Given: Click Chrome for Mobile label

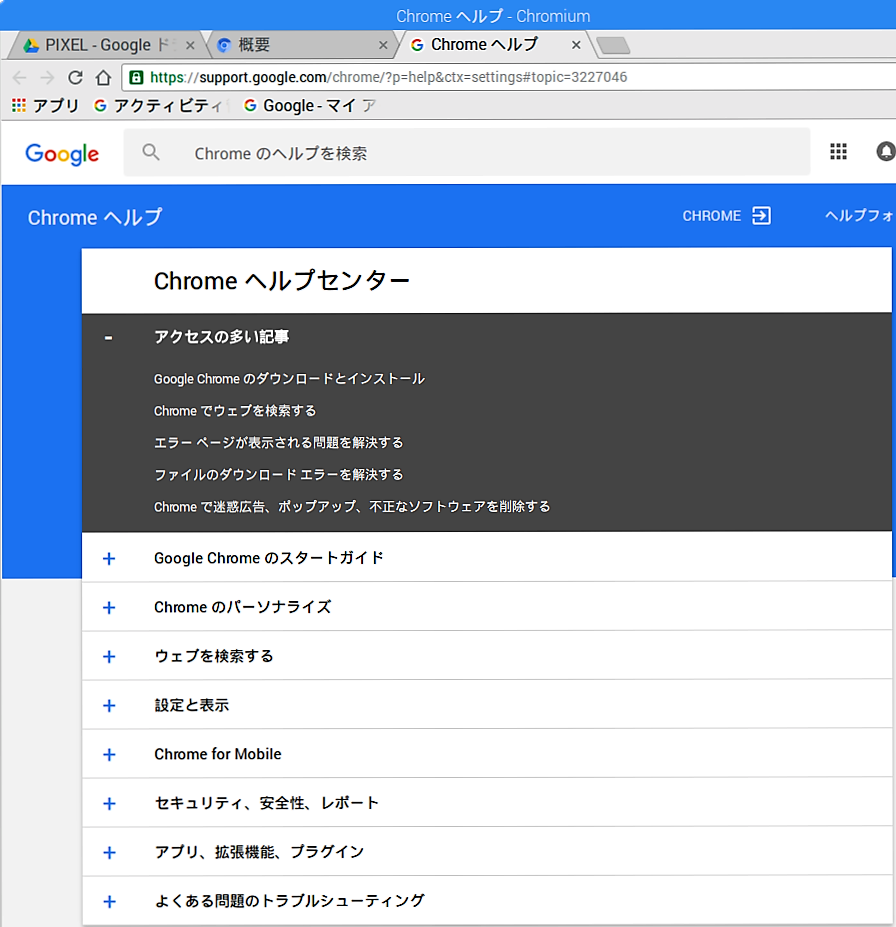Looking at the screenshot, I should point(217,754).
